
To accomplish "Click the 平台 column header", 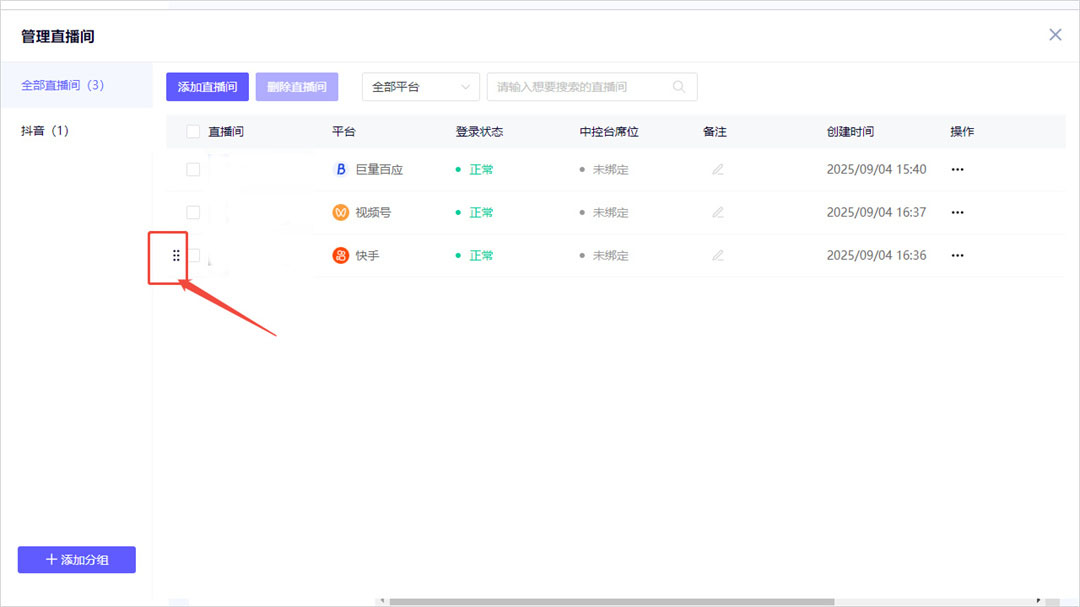I will 344,132.
